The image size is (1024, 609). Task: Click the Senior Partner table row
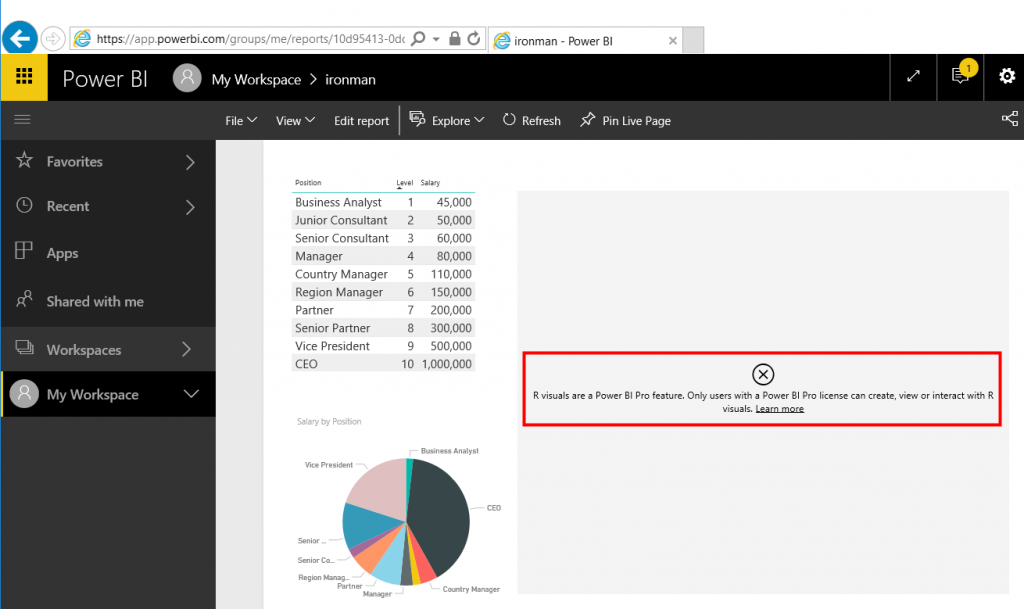383,328
